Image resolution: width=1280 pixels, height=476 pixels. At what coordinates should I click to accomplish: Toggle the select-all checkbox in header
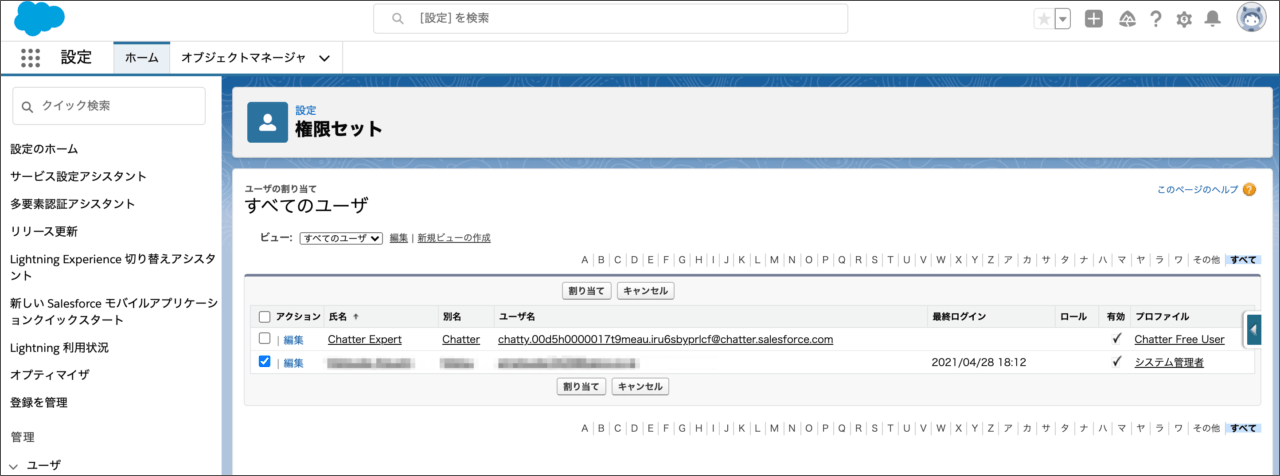(x=265, y=317)
